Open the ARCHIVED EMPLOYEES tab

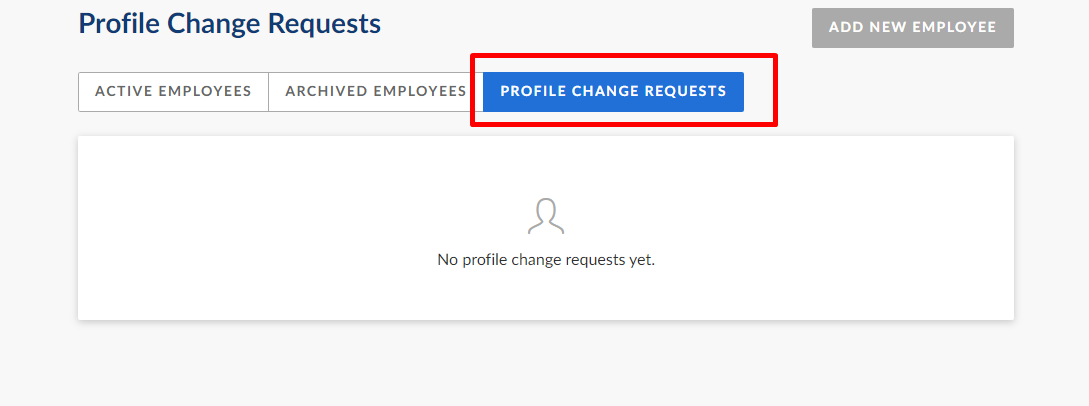point(376,92)
